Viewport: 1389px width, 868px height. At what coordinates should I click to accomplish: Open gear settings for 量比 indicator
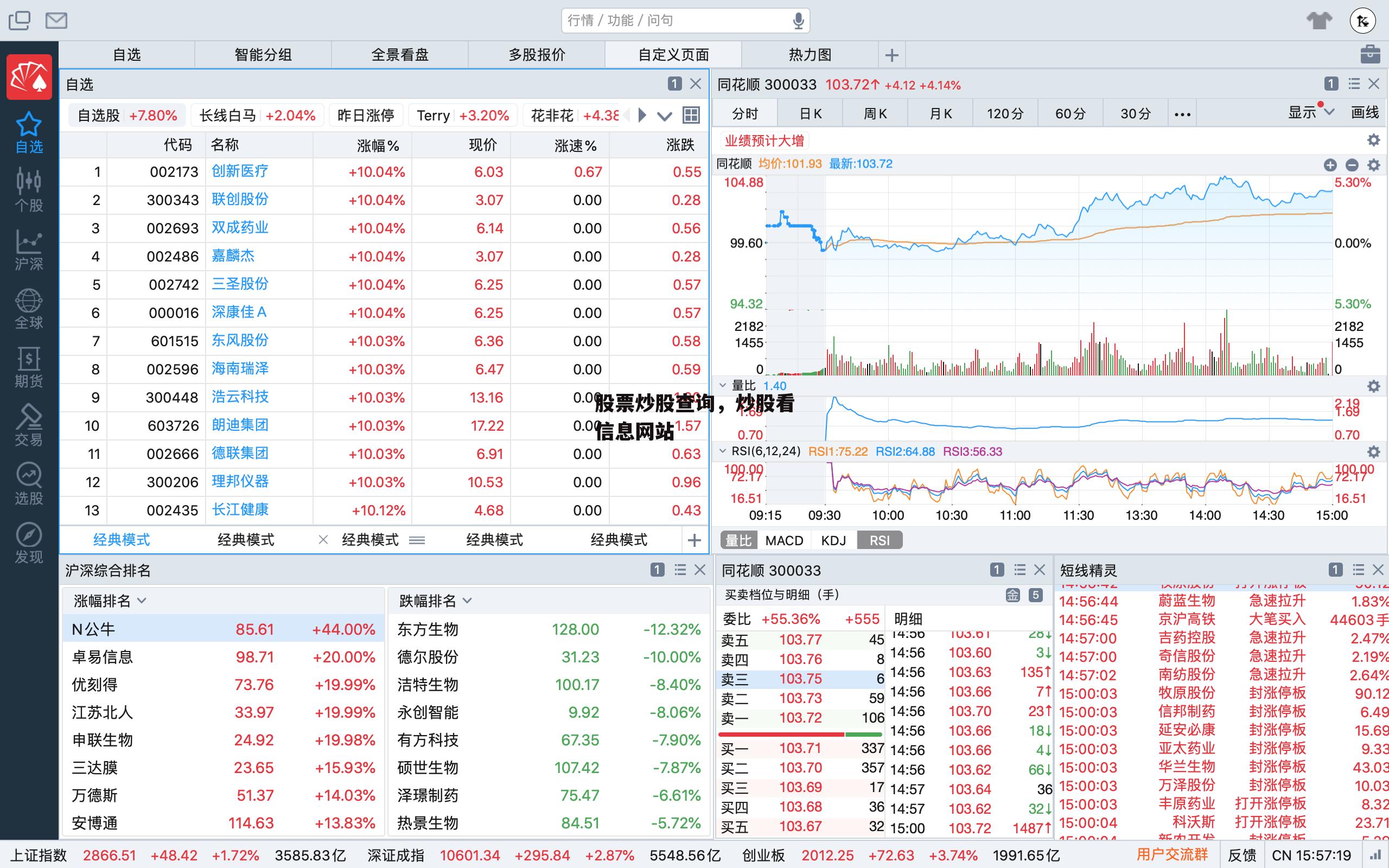click(x=1373, y=386)
